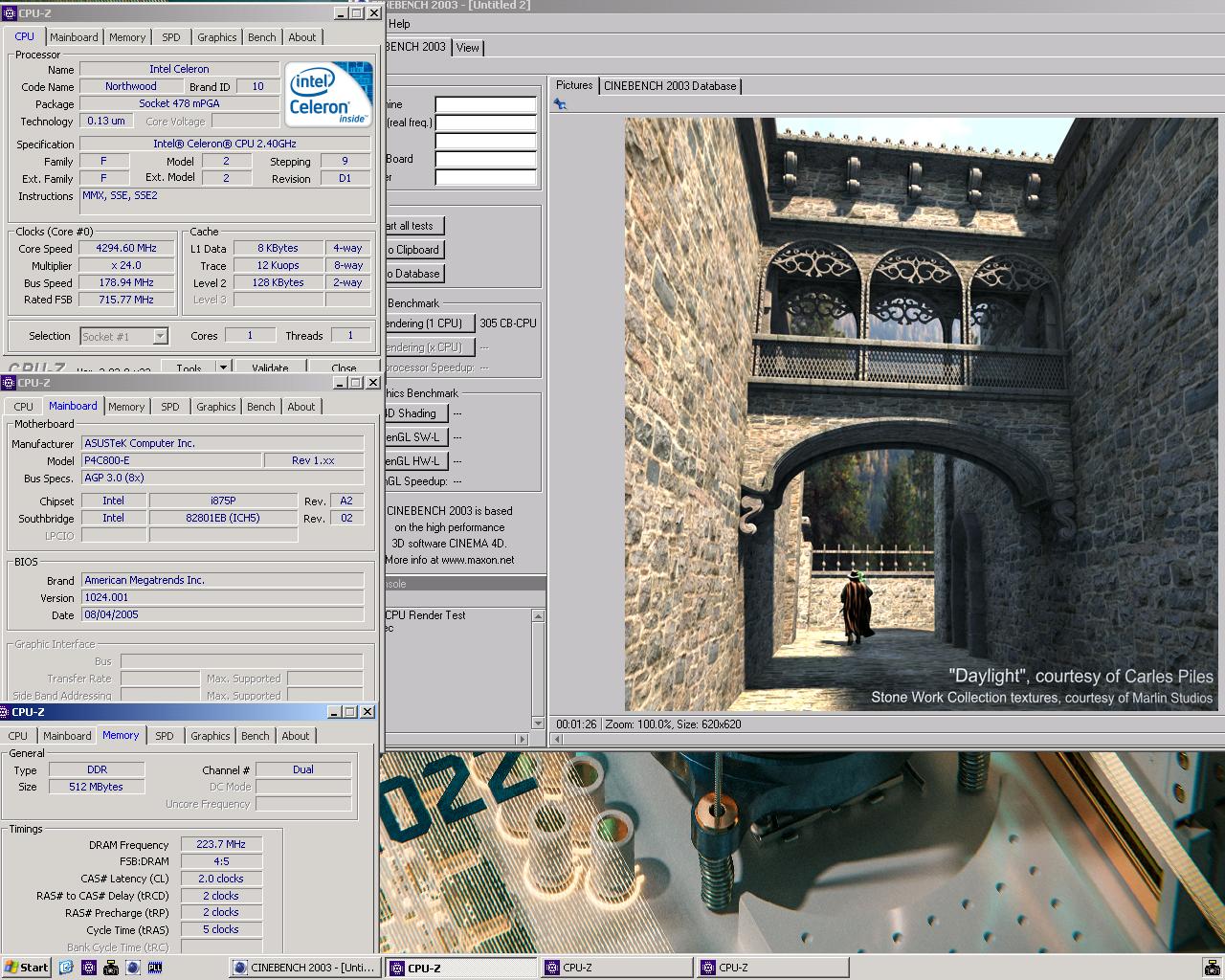Click the Start button on the taskbar
Viewport: 1225px width, 980px height.
pyautogui.click(x=27, y=968)
